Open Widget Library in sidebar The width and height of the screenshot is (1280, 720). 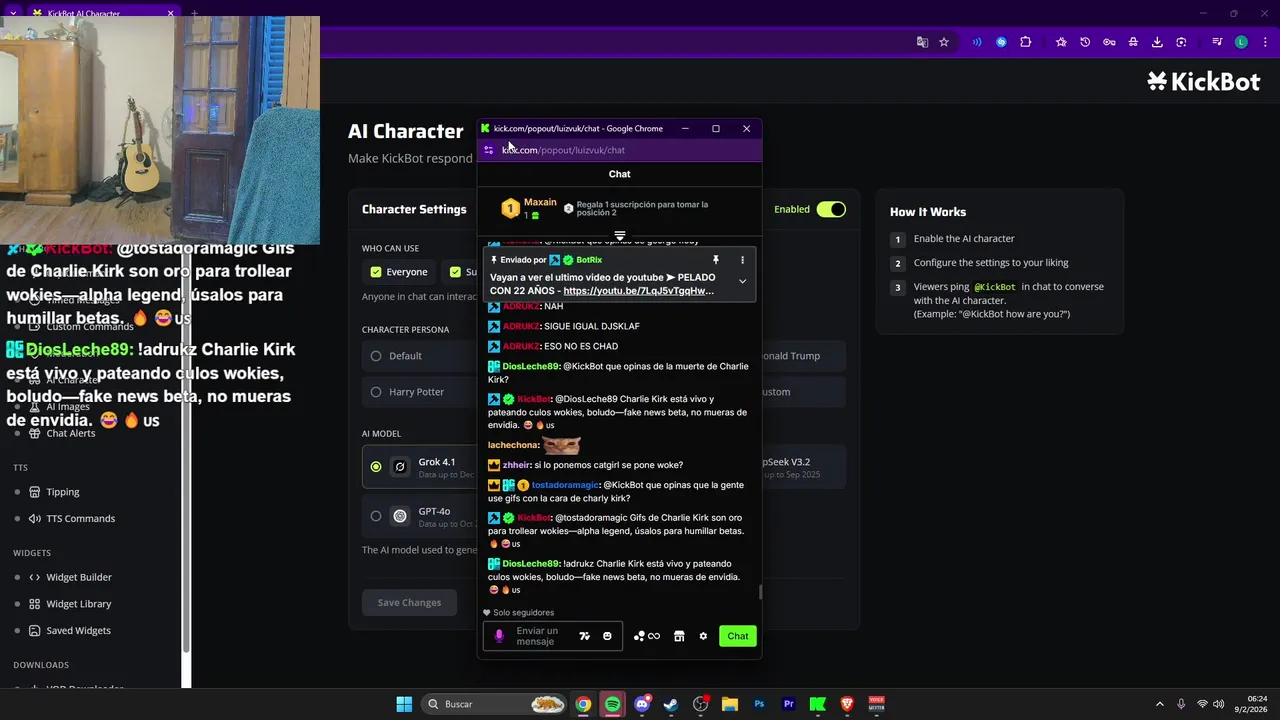[79, 604]
